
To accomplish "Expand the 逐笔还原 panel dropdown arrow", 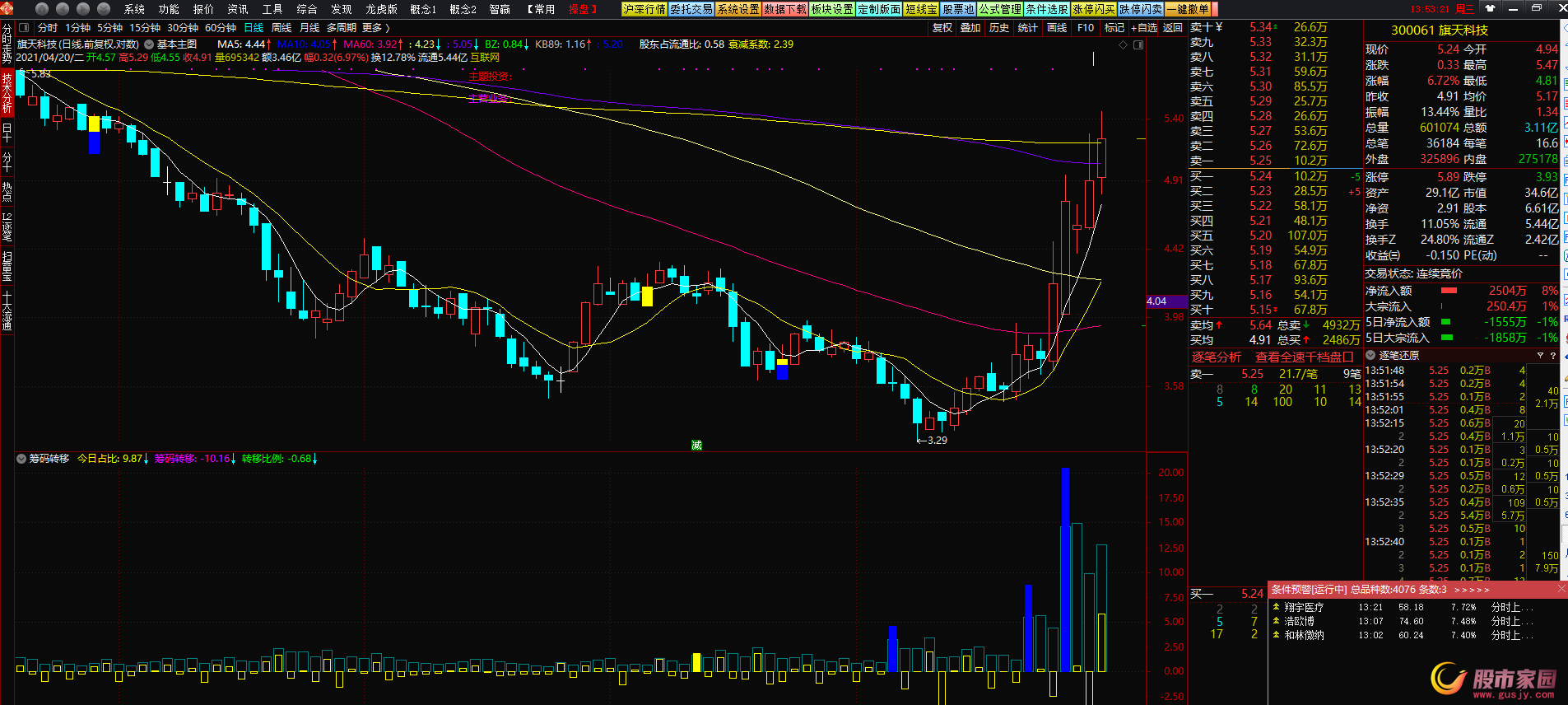I will click(x=1371, y=356).
